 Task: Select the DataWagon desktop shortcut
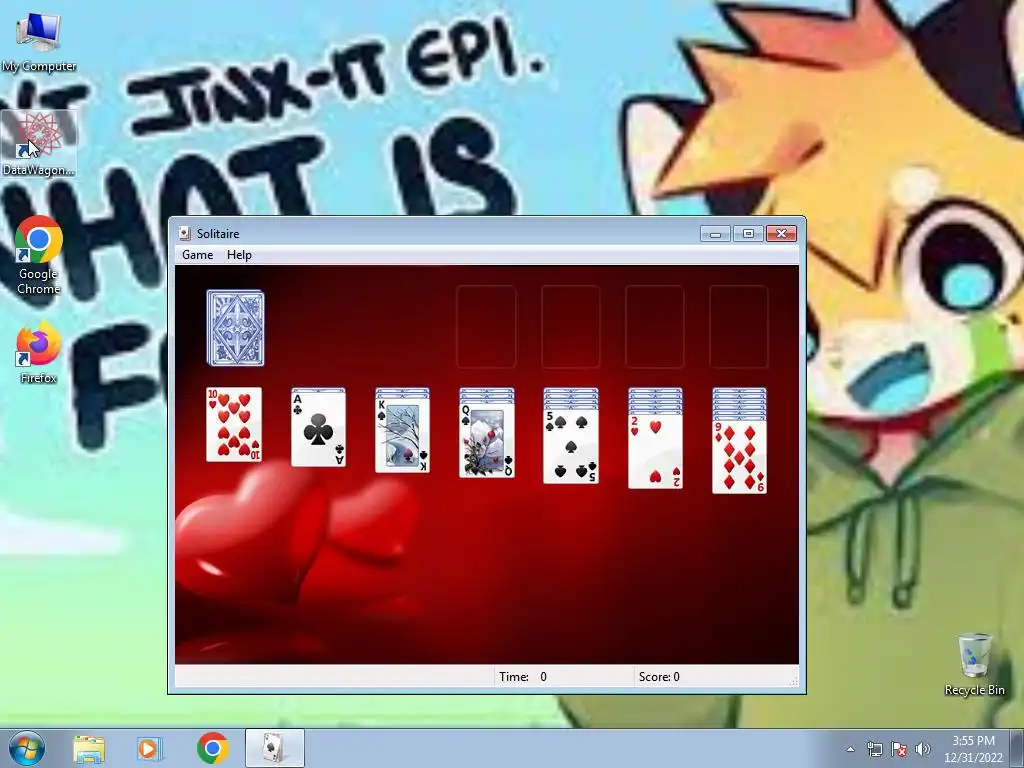tap(39, 144)
